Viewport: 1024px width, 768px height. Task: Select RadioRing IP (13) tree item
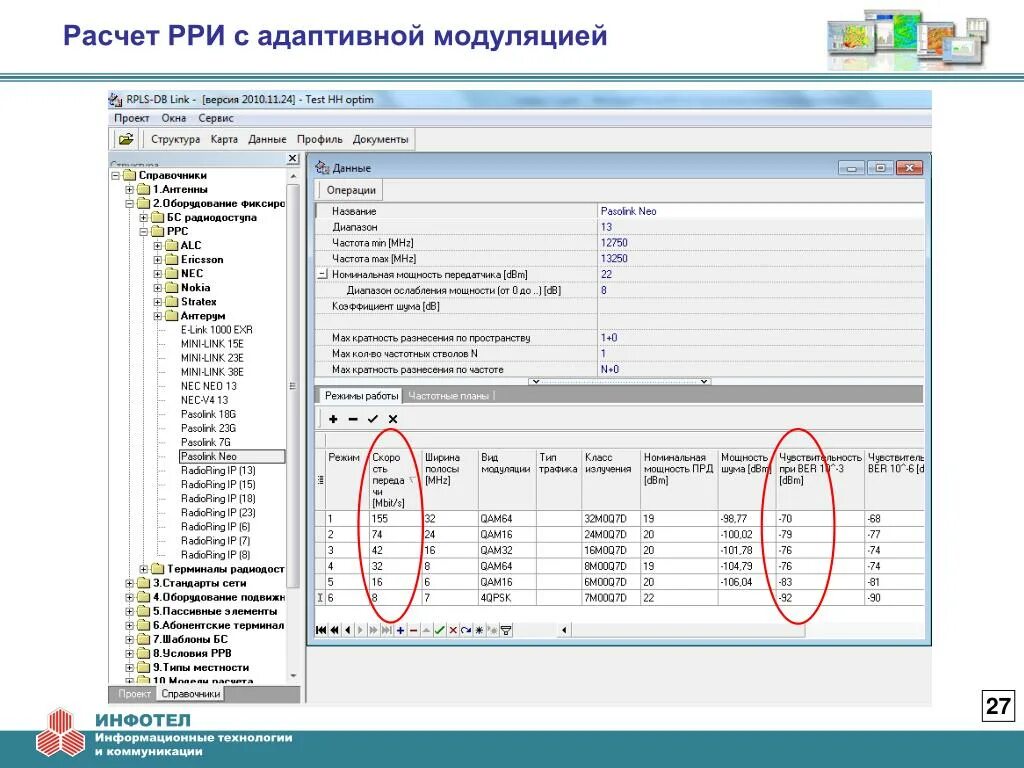218,470
